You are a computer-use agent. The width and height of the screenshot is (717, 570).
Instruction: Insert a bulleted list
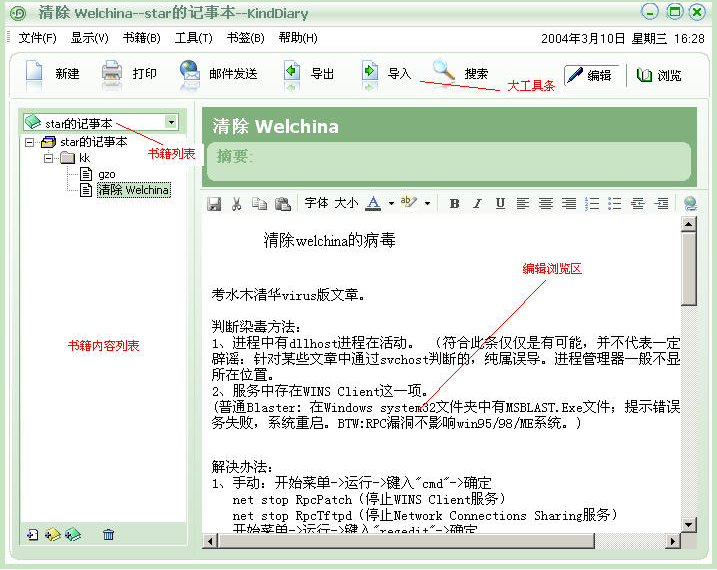[x=615, y=204]
